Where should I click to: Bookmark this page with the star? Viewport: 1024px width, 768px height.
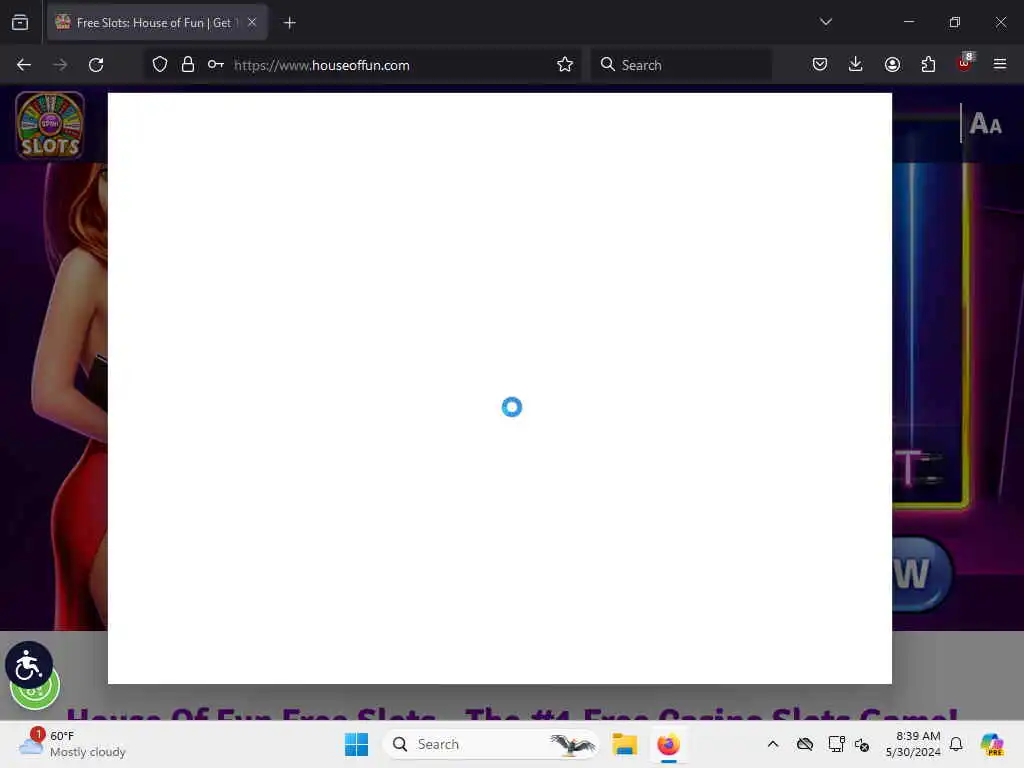(565, 64)
